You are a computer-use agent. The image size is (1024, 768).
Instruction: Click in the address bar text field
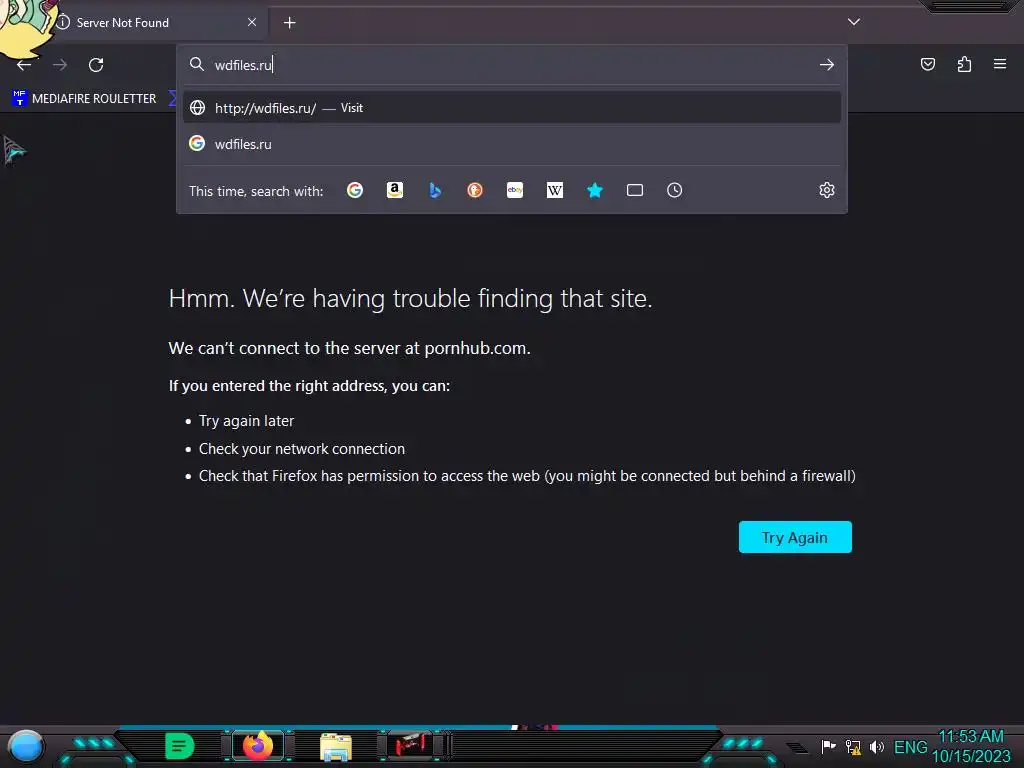[512, 65]
